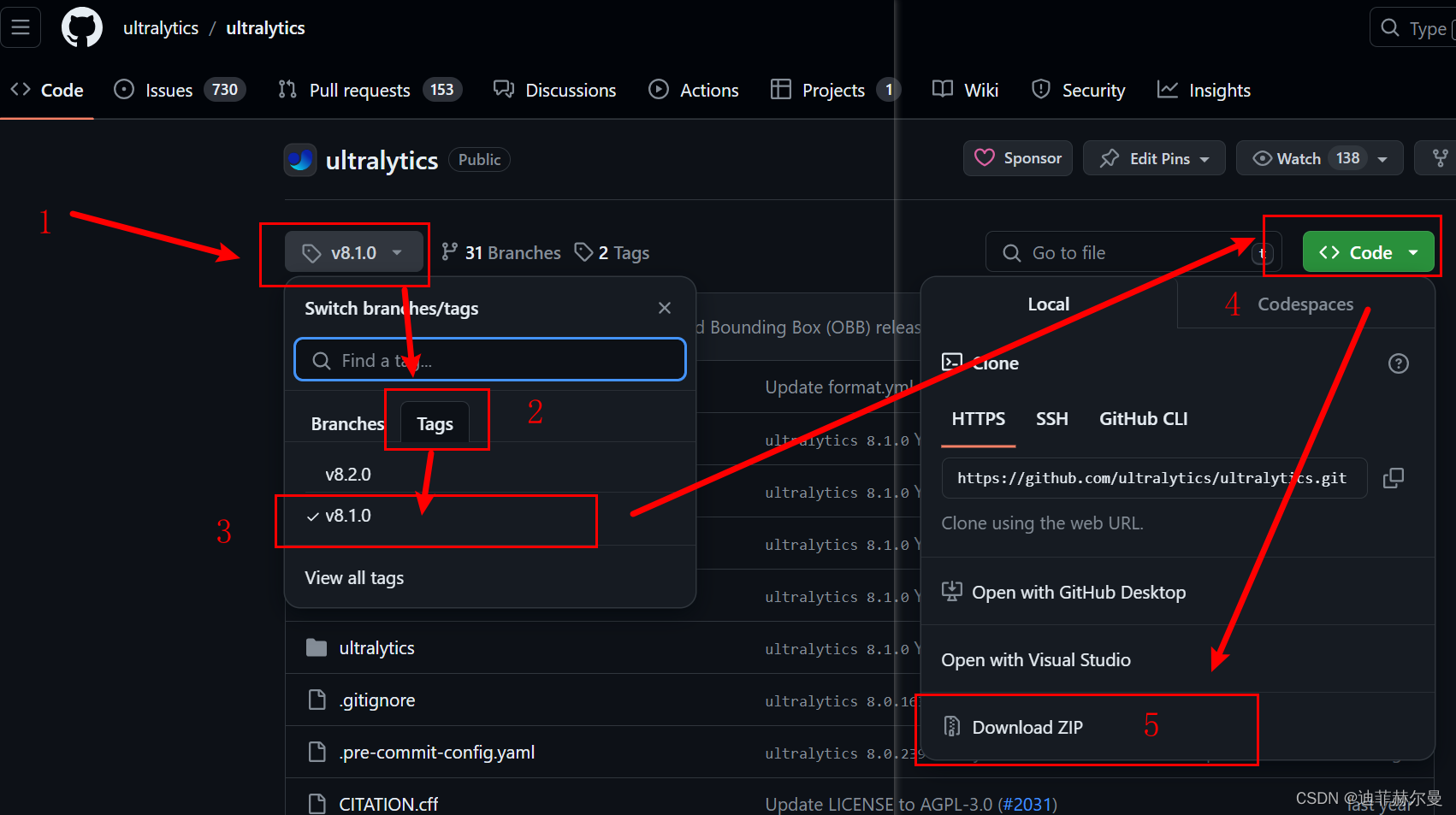This screenshot has width=1456, height=815.
Task: Click the terminal icon beside Clone
Action: 951,362
